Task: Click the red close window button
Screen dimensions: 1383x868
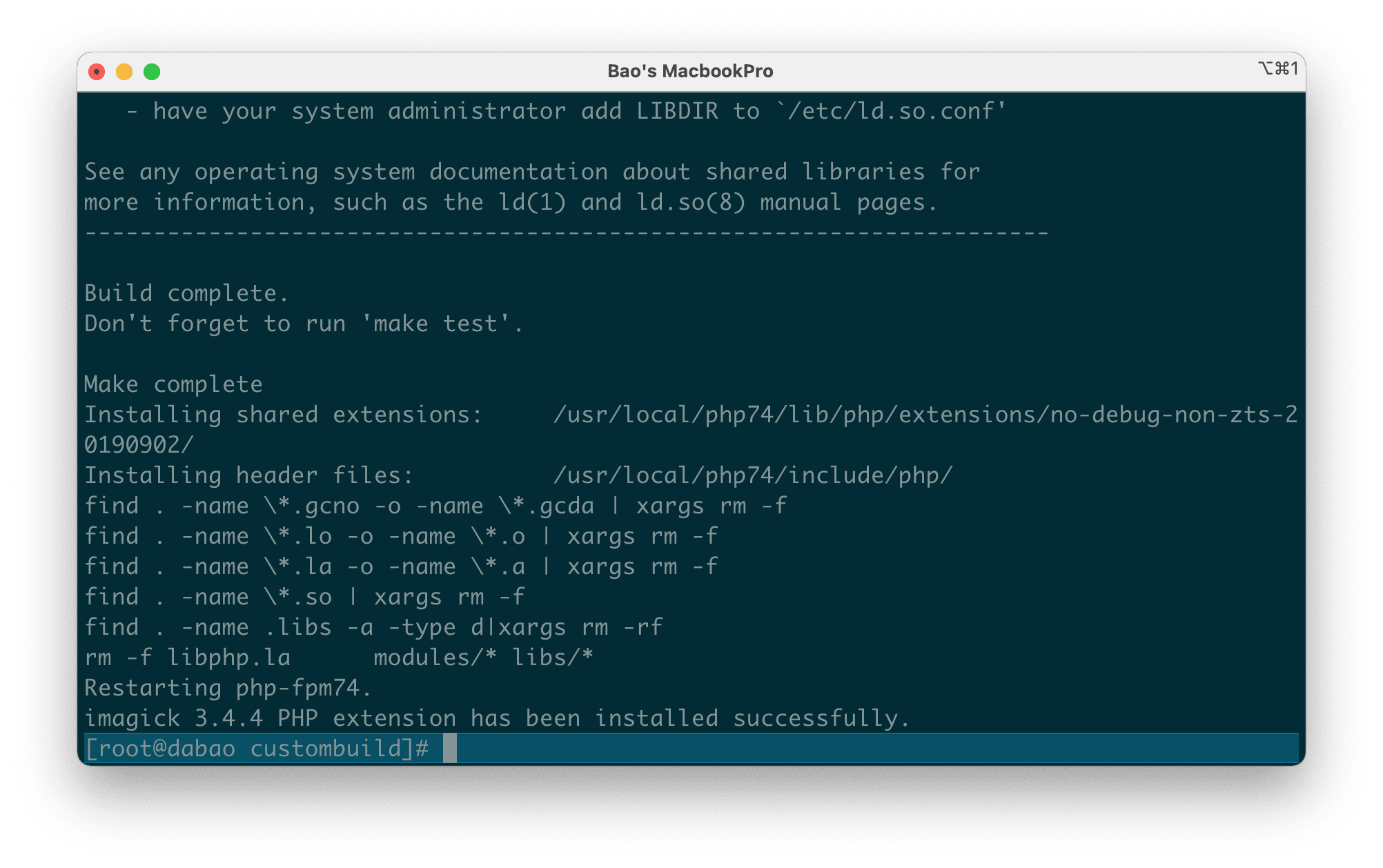Action: click(97, 72)
